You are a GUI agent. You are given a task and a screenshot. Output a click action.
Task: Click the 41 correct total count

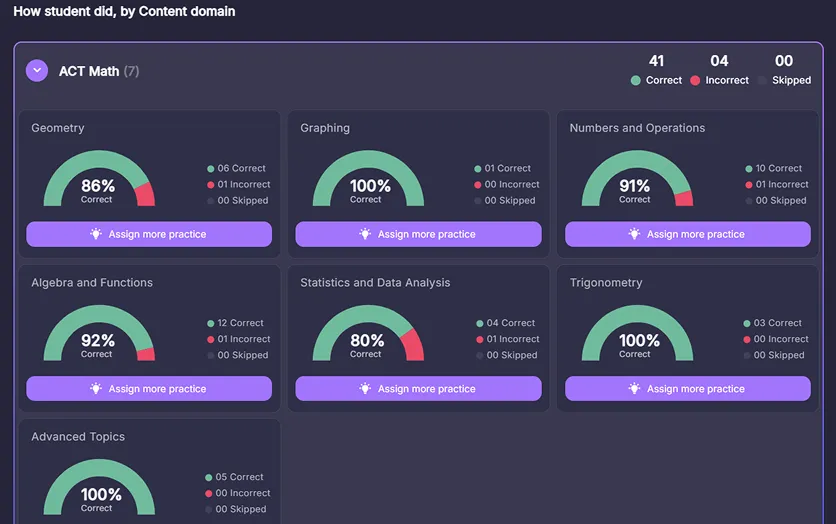(x=656, y=61)
